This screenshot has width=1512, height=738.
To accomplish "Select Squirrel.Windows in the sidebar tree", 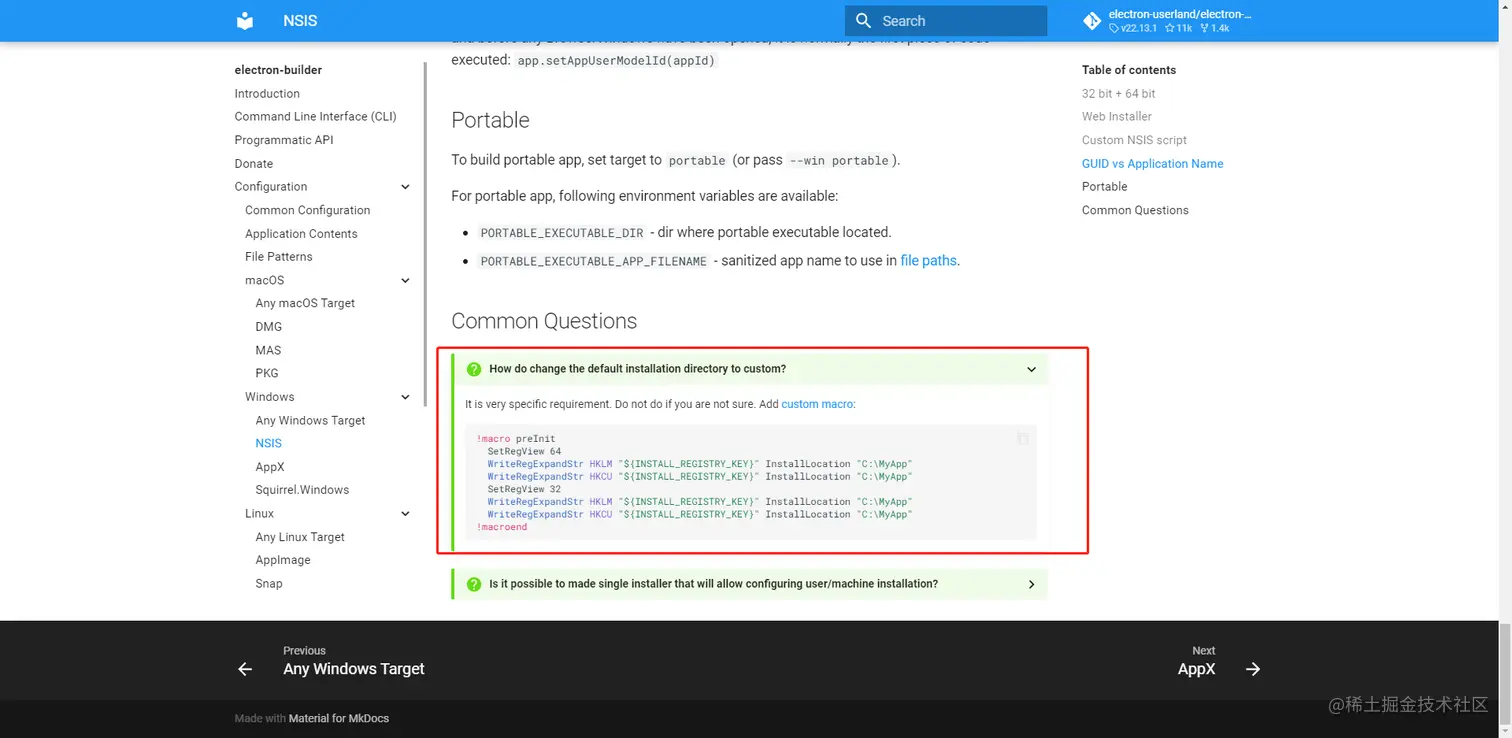I will click(302, 489).
